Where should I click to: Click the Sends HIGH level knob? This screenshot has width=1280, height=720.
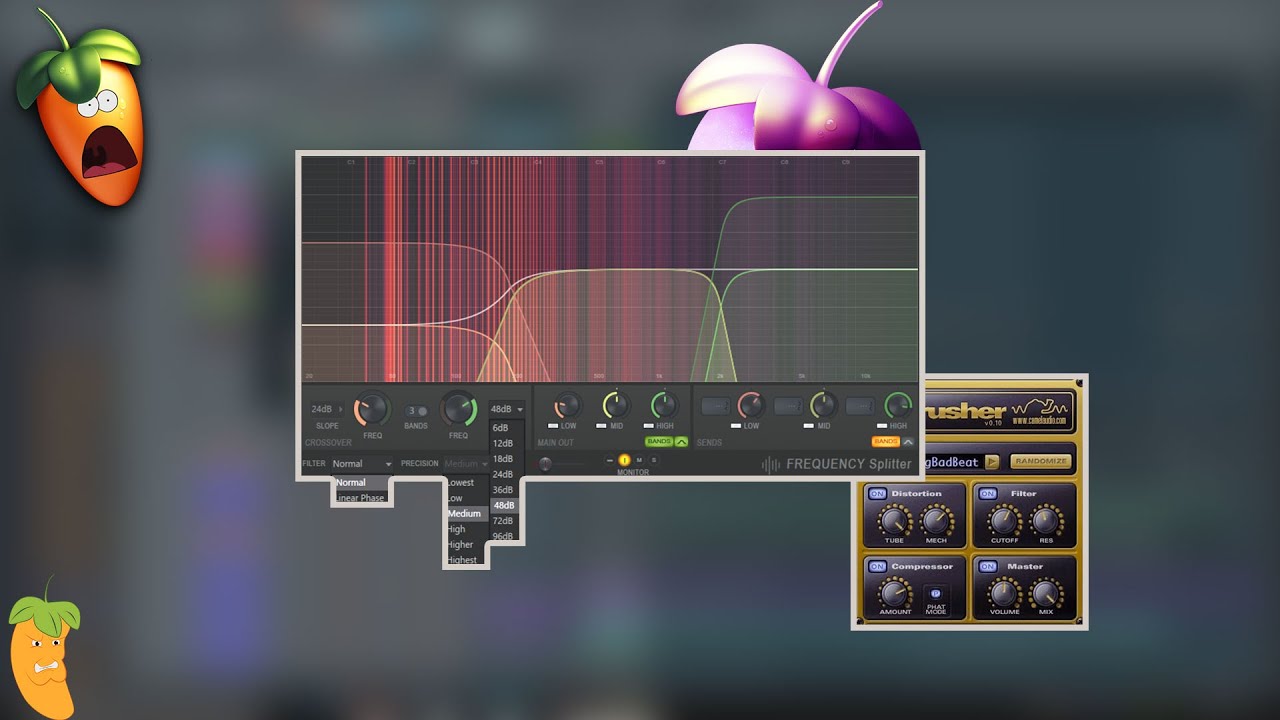coord(898,405)
